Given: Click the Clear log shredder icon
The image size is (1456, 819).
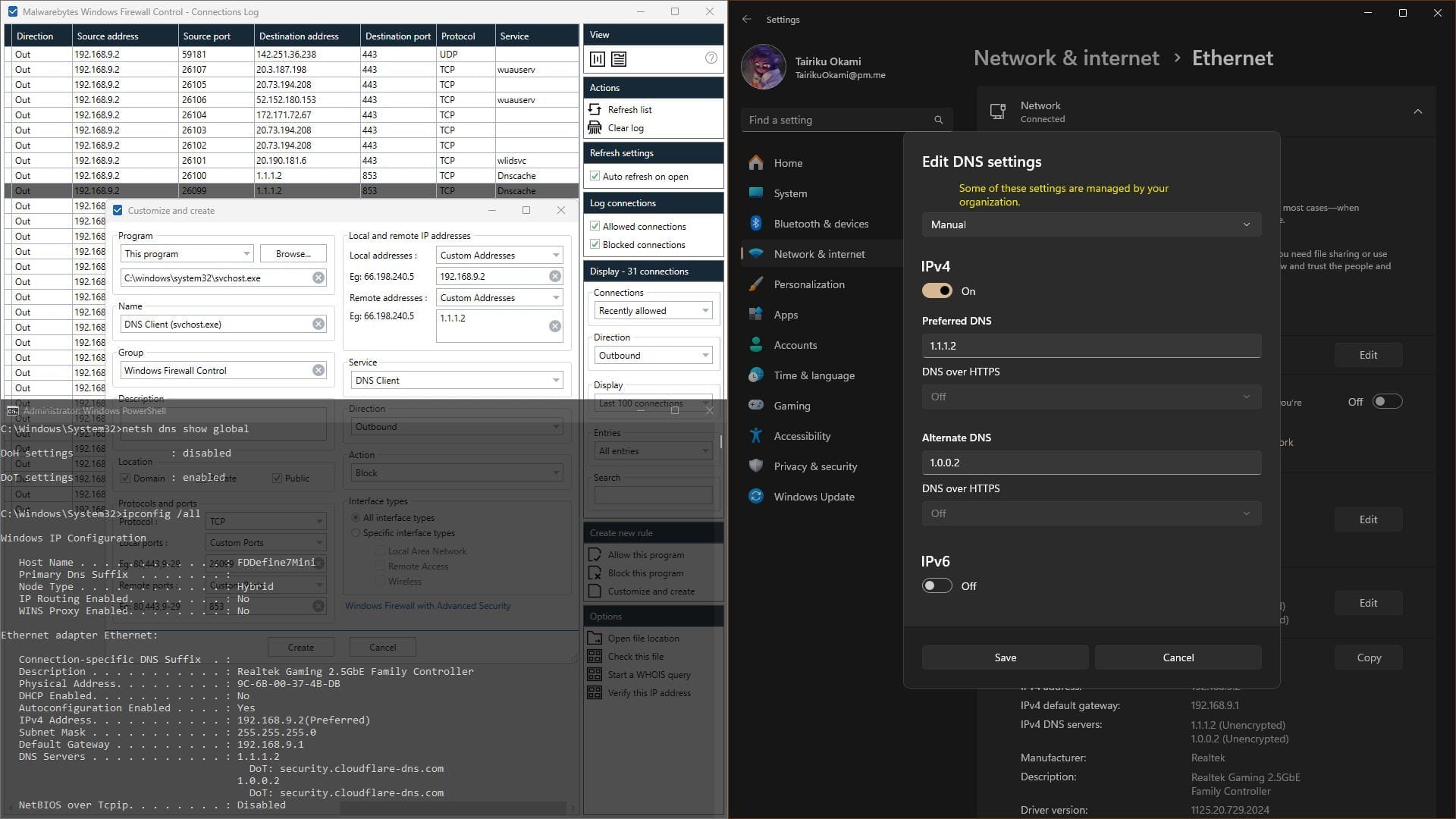Looking at the screenshot, I should coord(595,127).
